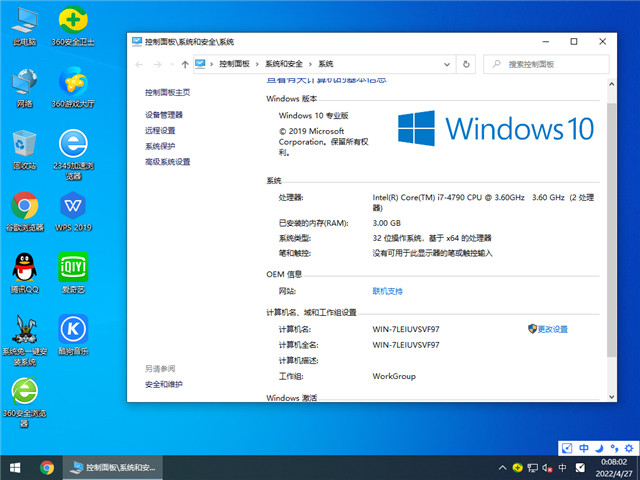The image size is (640, 480).
Task: Click the vertical scrollbar thumb
Action: [x=611, y=230]
